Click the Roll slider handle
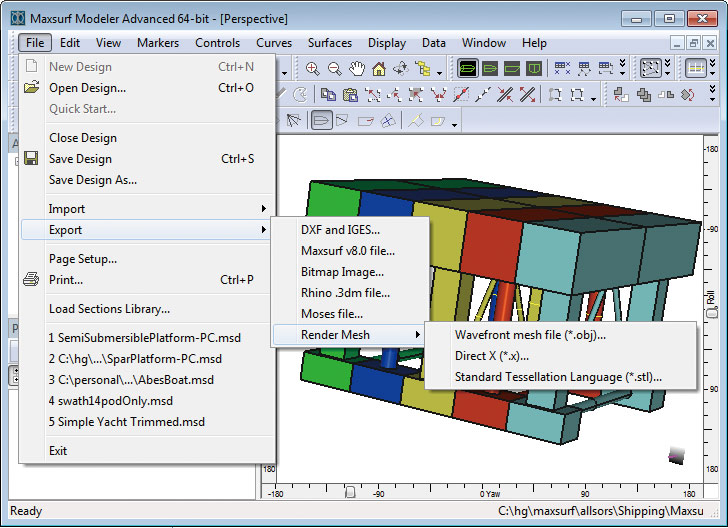The width and height of the screenshot is (728, 528). click(712, 313)
